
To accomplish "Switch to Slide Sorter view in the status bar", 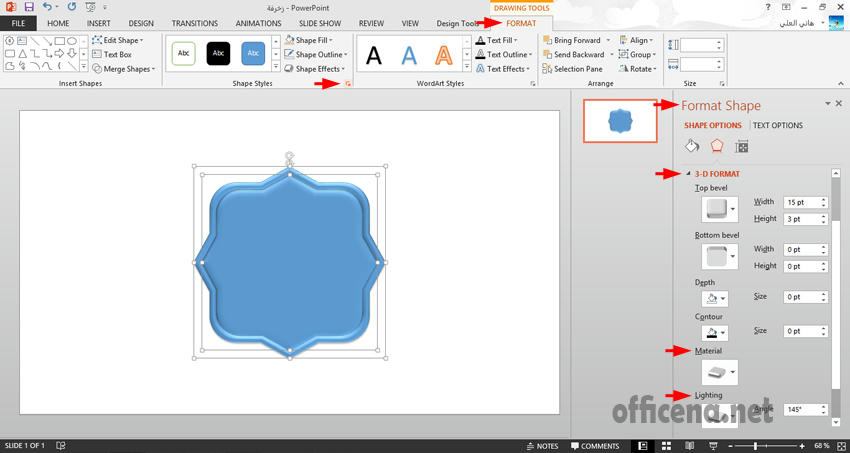I will 665,446.
